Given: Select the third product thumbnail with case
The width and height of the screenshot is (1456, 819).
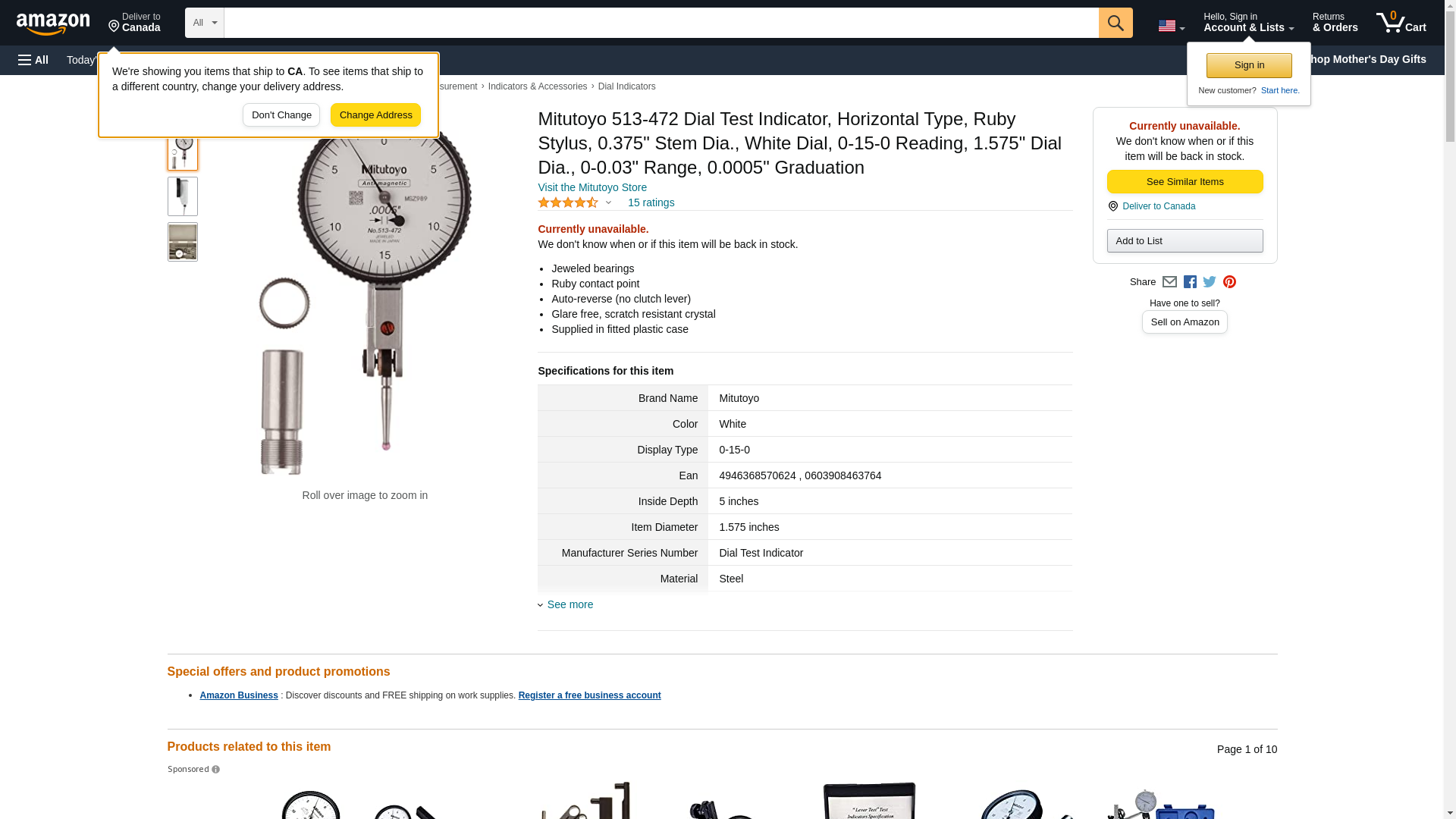Looking at the screenshot, I should (x=183, y=242).
